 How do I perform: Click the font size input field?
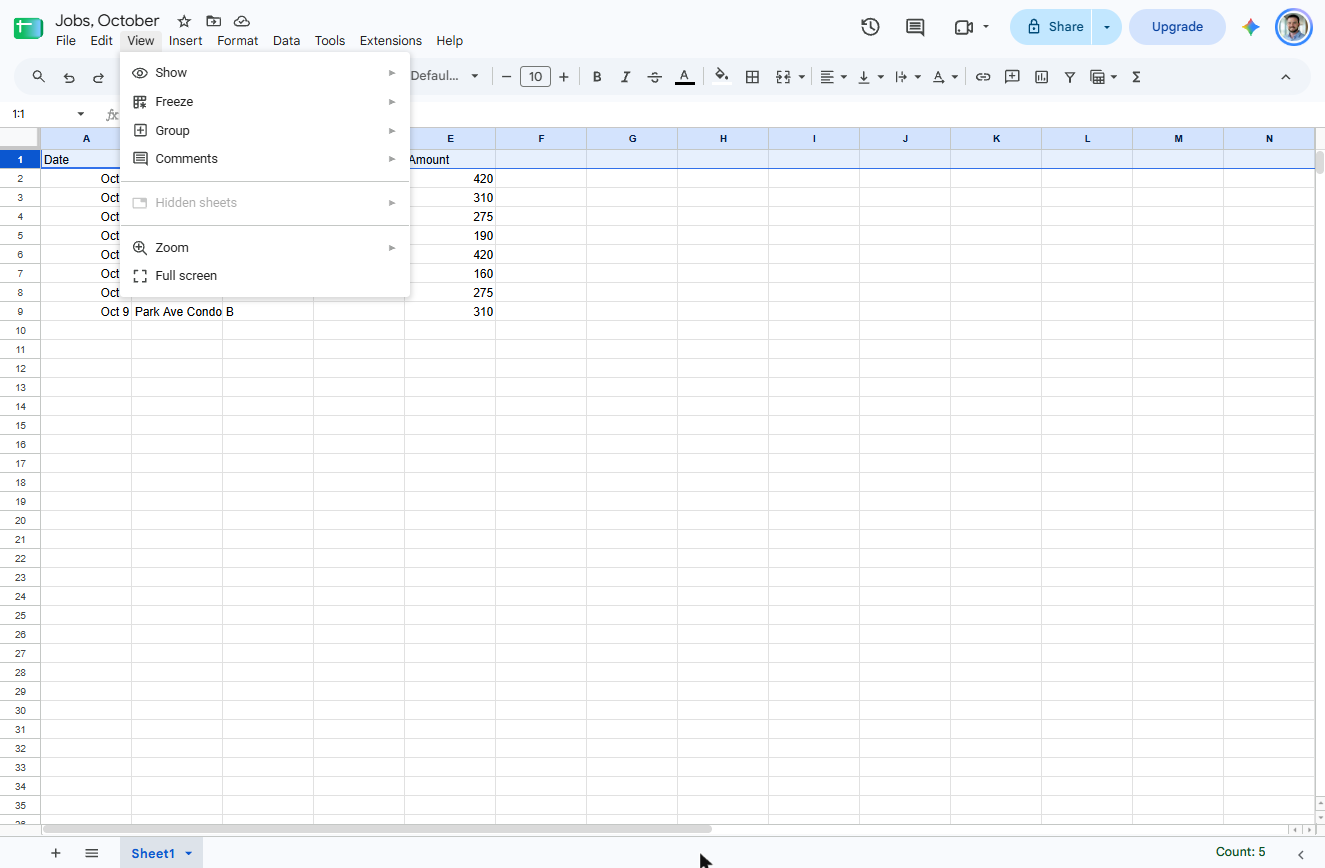coord(535,77)
